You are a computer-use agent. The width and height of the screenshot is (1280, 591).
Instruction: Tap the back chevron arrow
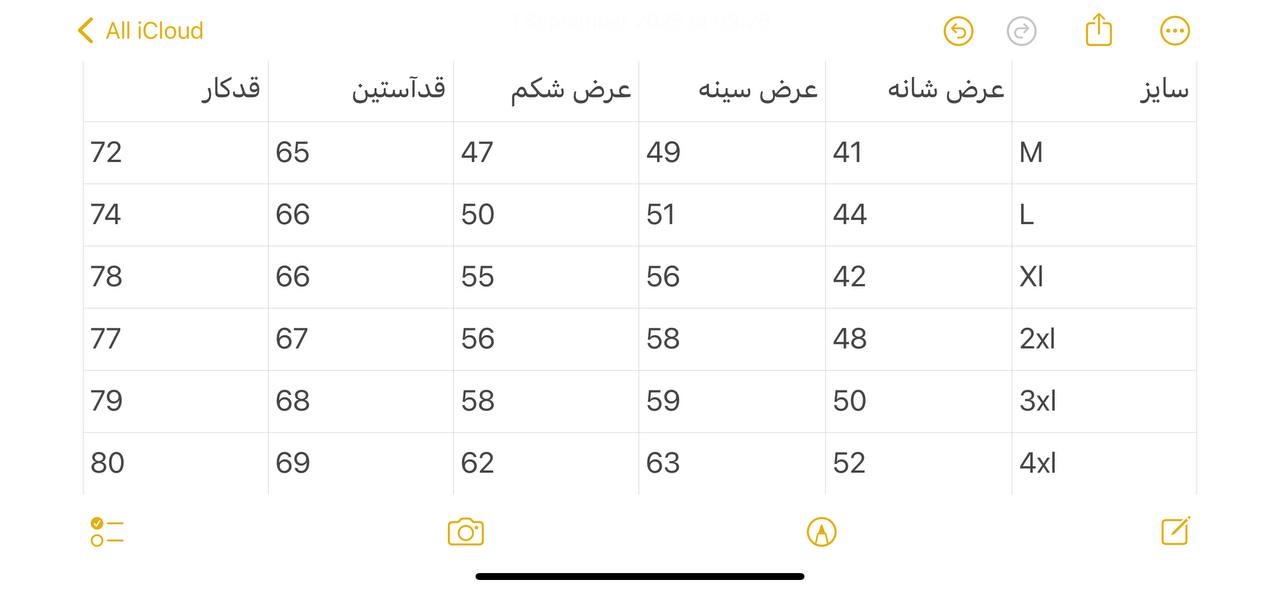pyautogui.click(x=85, y=31)
